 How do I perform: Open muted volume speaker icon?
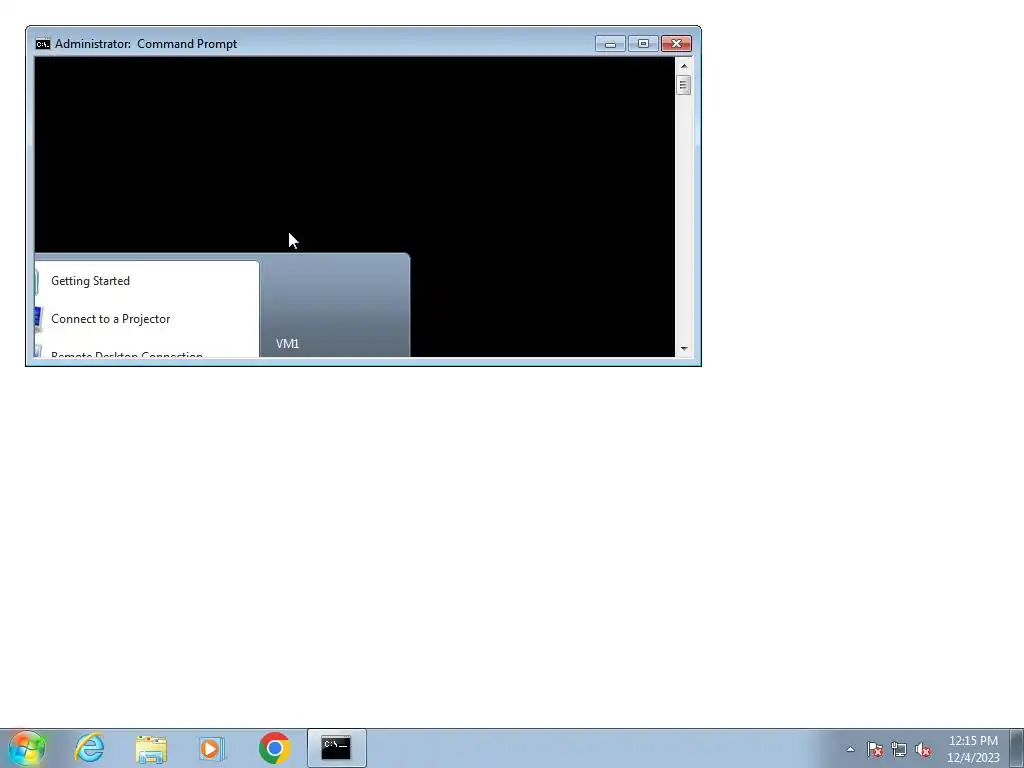923,749
